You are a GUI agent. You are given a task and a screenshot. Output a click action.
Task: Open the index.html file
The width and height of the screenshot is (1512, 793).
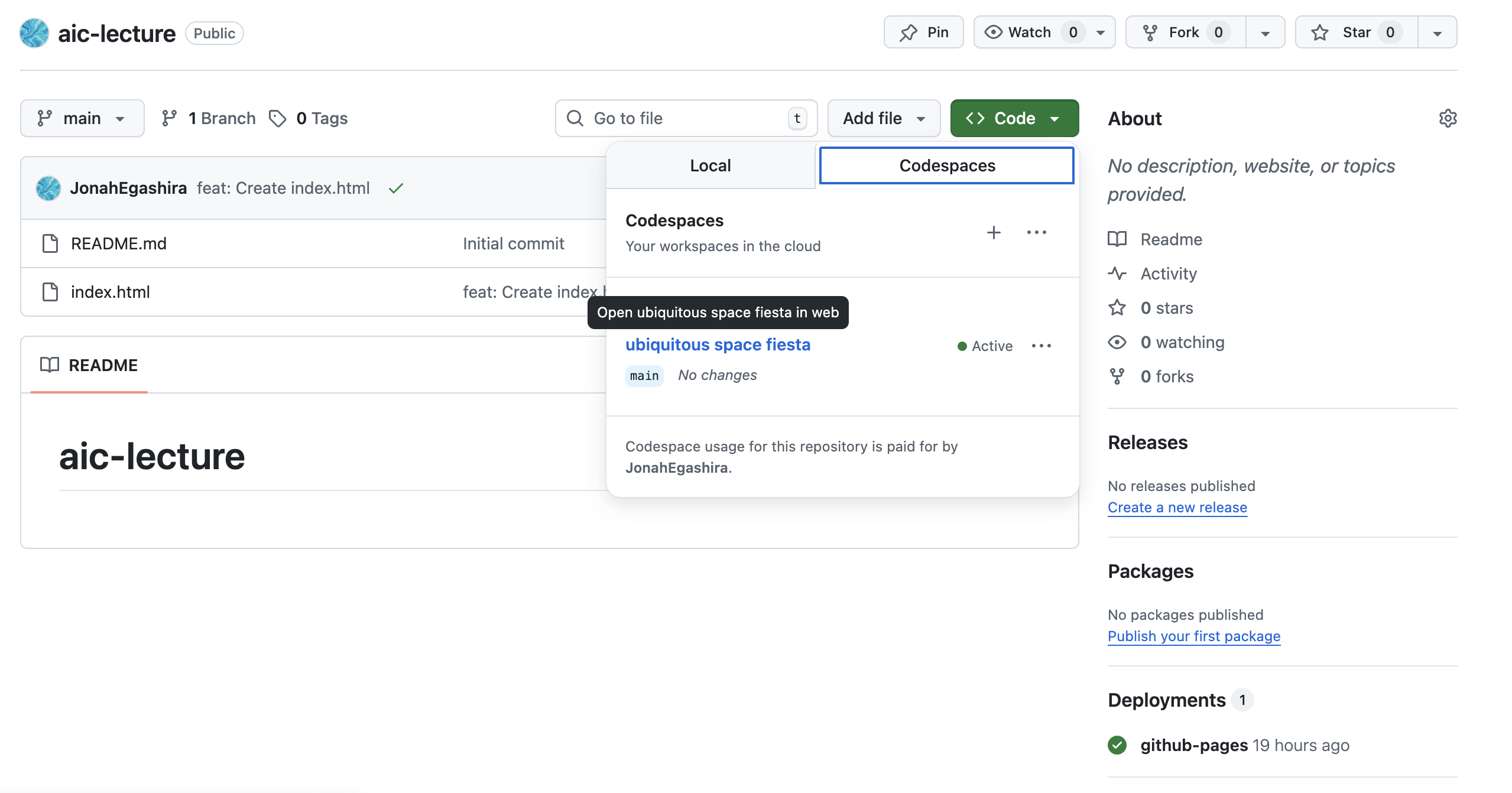(110, 292)
